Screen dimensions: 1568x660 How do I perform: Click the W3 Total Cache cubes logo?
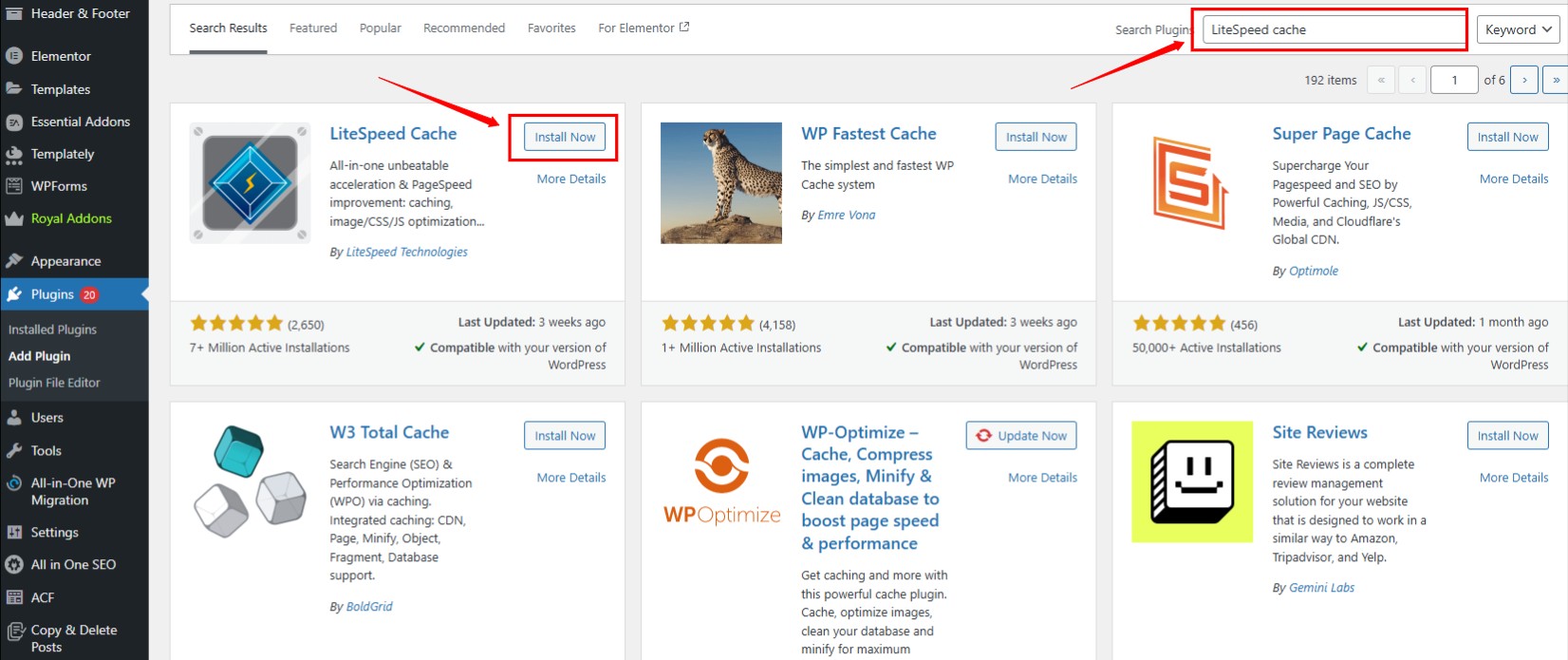[x=250, y=481]
